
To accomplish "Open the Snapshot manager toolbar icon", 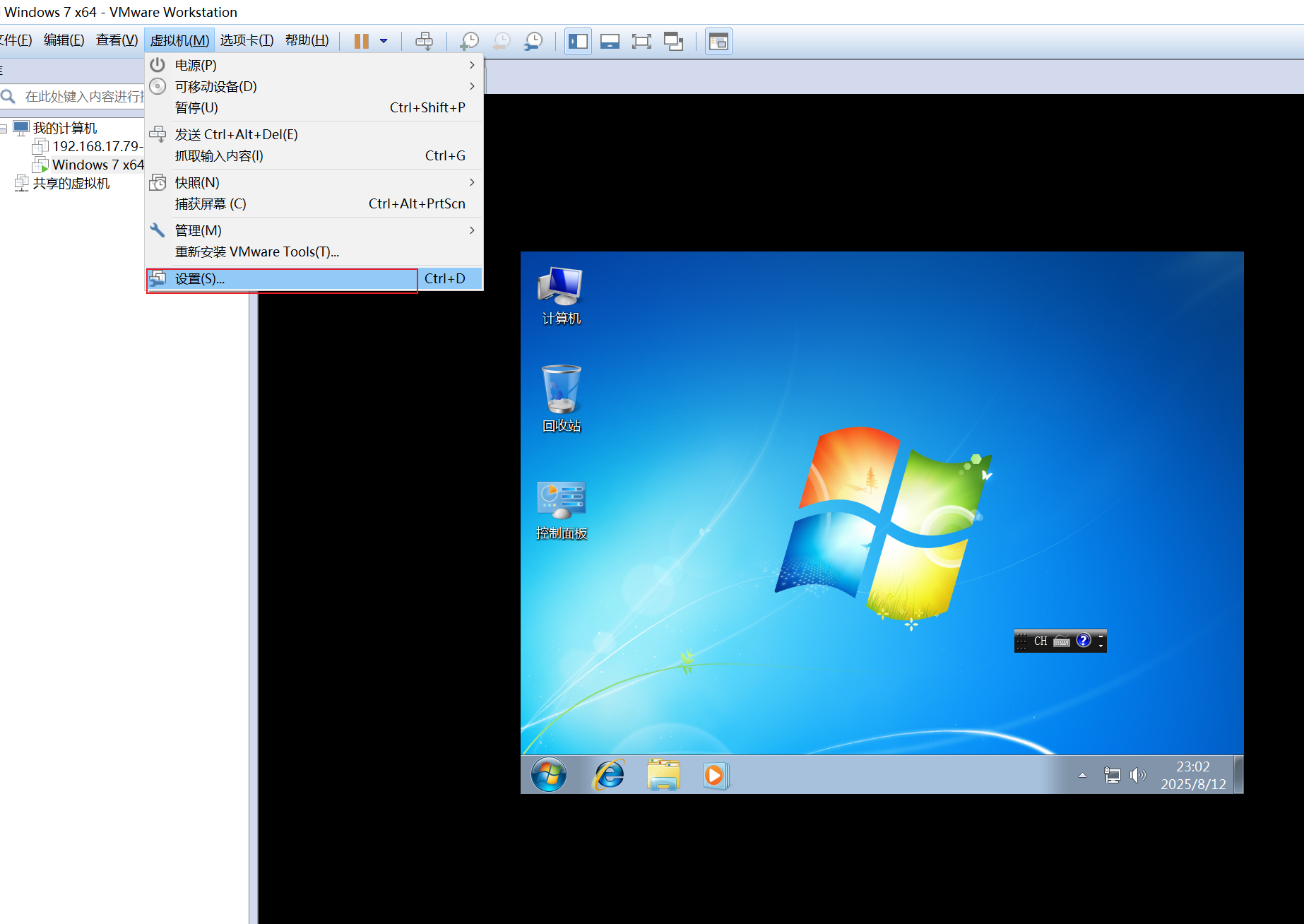I will [533, 41].
